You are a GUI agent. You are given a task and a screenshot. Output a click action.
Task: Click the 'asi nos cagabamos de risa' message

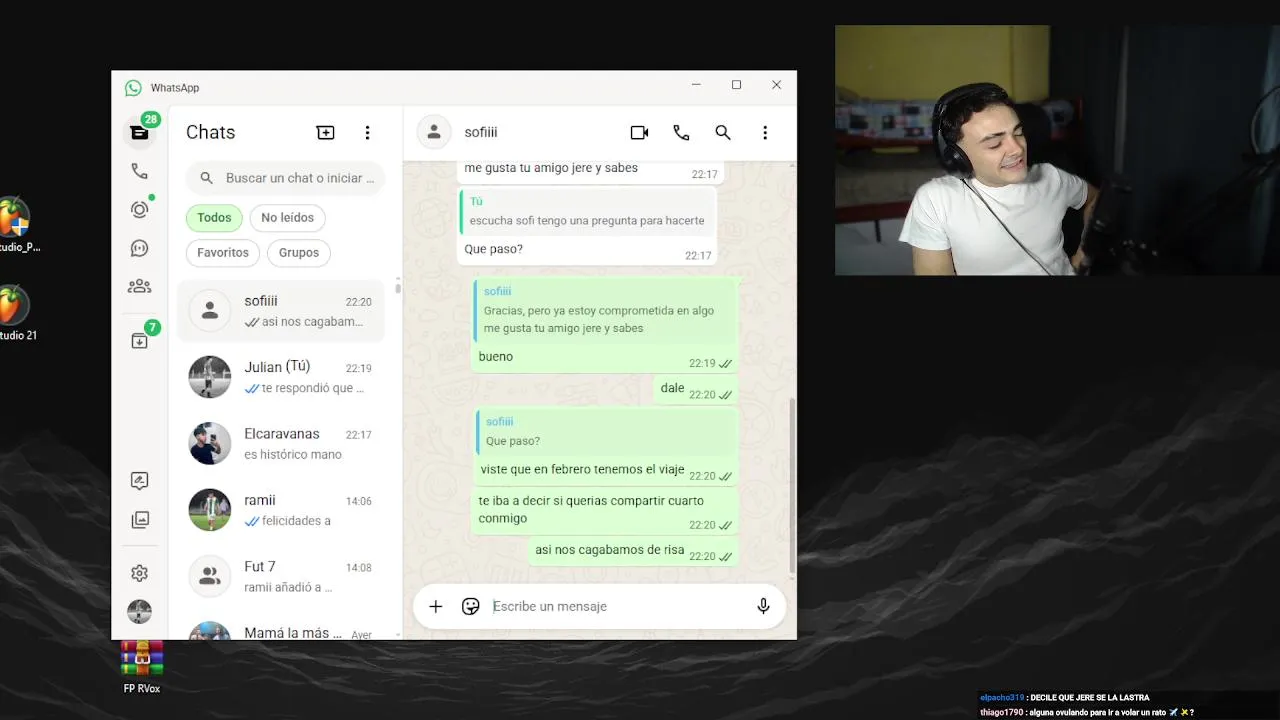point(633,550)
